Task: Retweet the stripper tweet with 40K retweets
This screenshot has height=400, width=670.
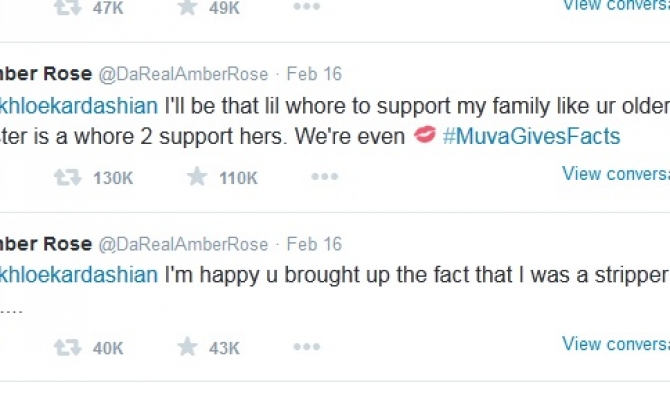Action: pos(67,347)
